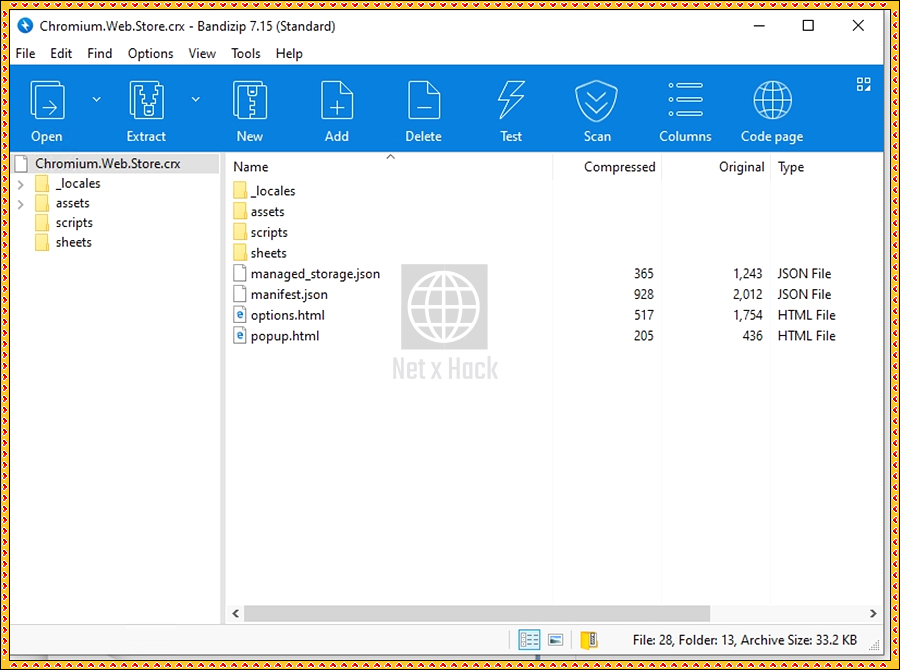
Task: Open the Extract button dropdown arrow
Action: tap(196, 99)
